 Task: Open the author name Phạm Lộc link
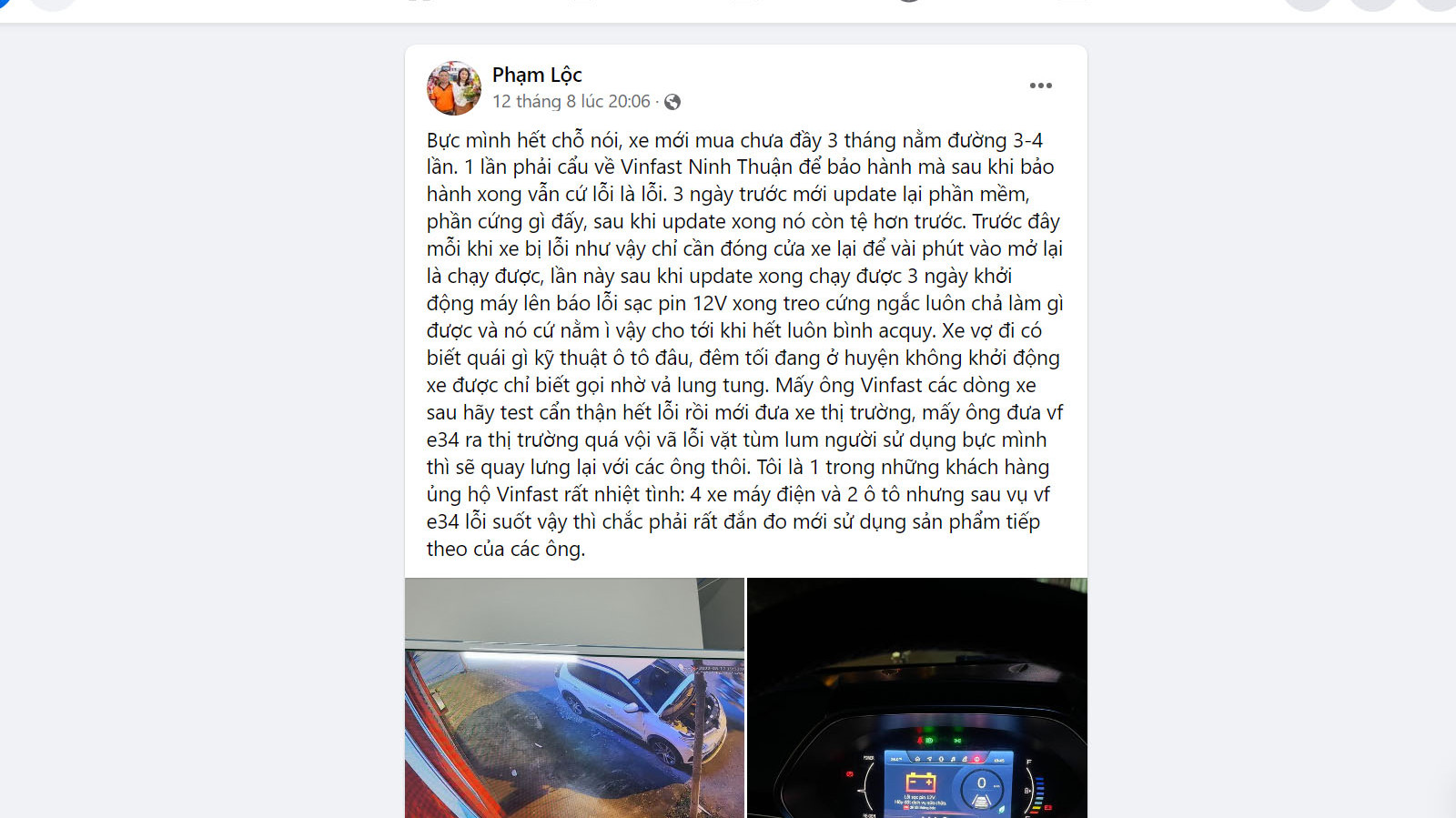tap(537, 75)
